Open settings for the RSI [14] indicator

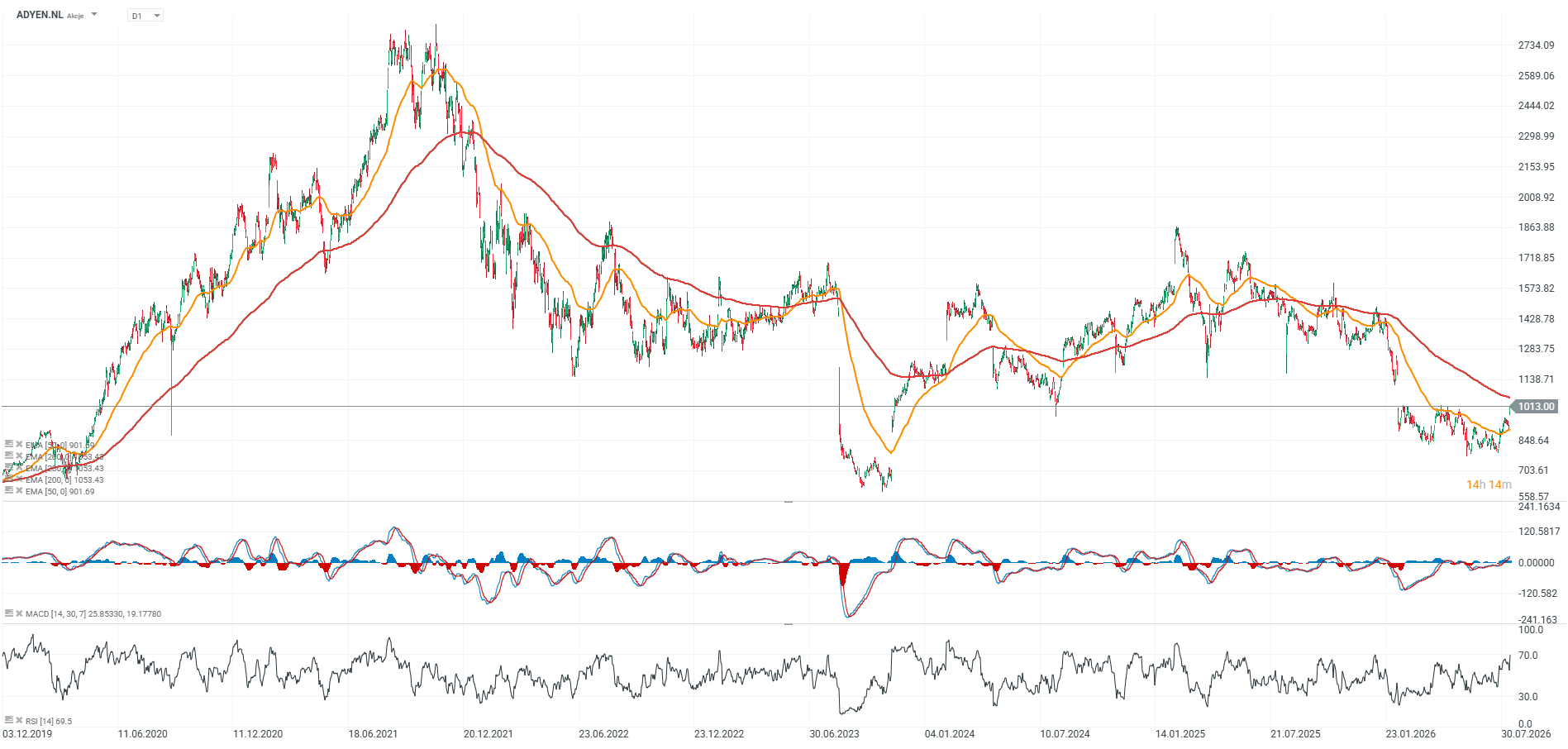9,721
